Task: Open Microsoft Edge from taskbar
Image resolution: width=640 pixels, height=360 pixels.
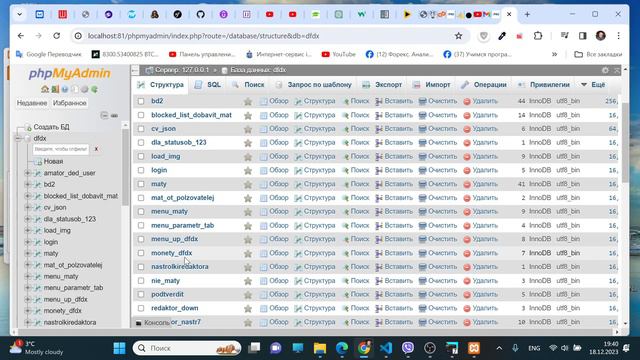Action: 342,348
